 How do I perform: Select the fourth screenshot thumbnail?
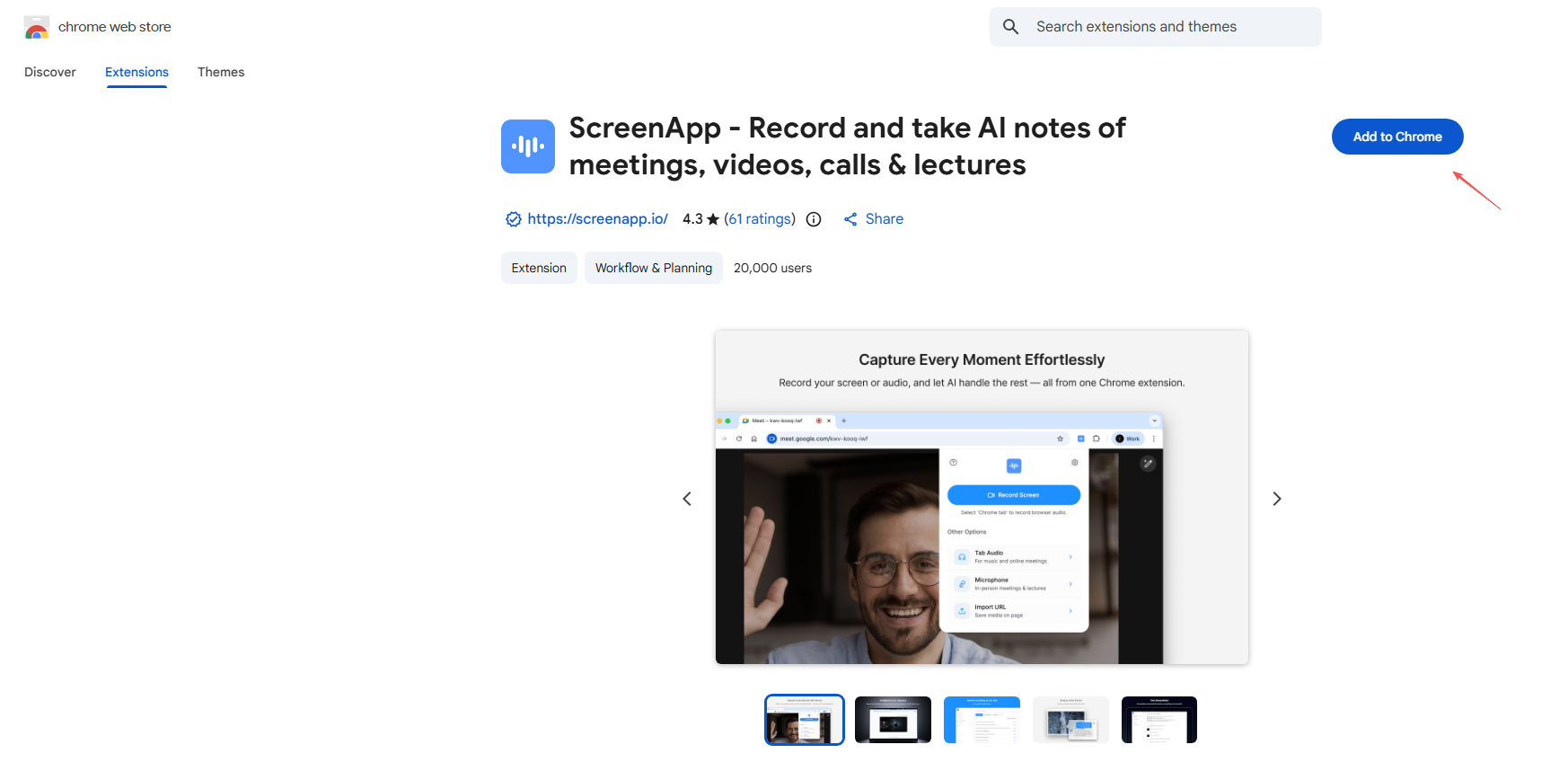1070,720
